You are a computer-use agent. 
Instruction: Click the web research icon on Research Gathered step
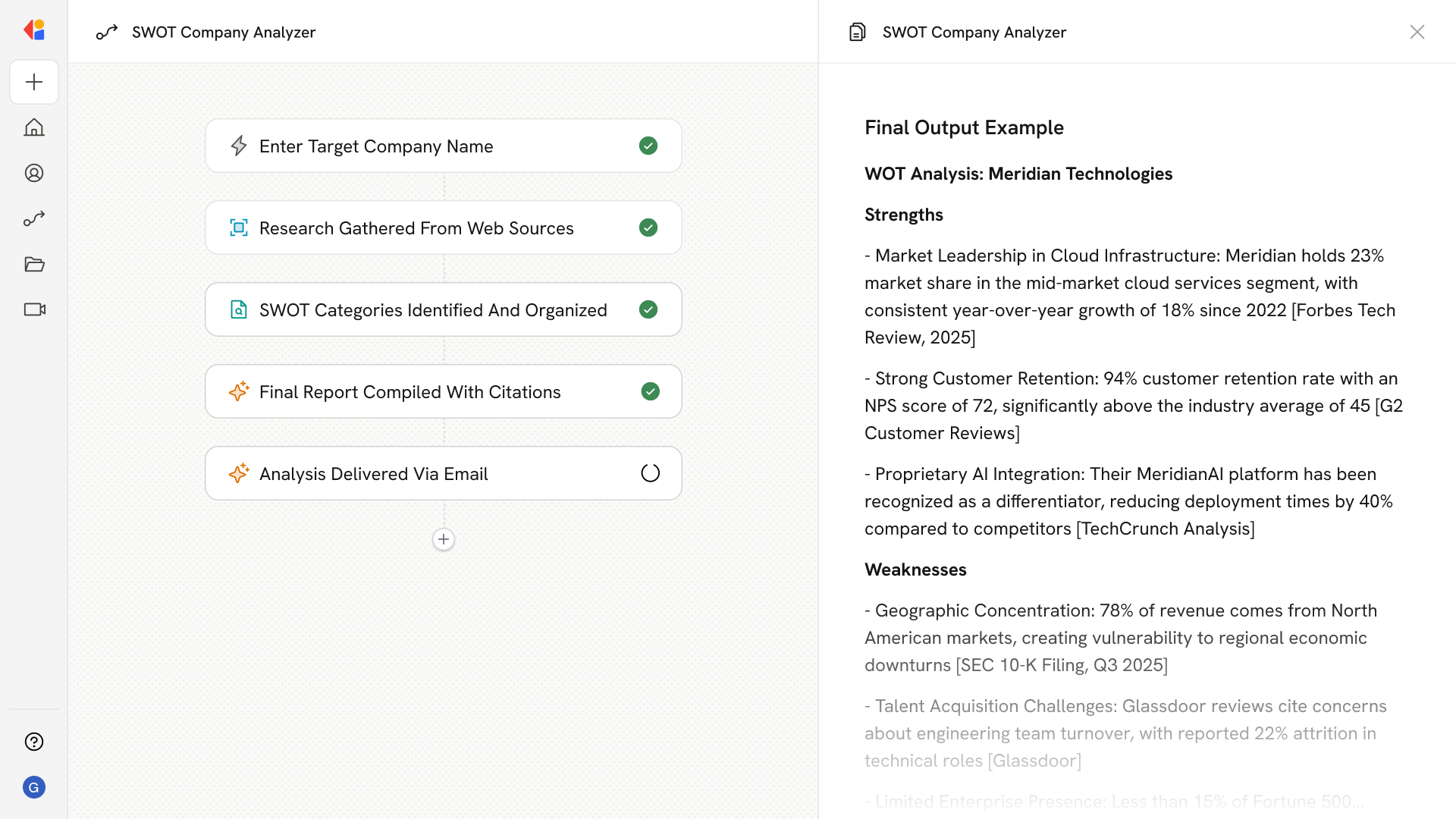coord(239,227)
